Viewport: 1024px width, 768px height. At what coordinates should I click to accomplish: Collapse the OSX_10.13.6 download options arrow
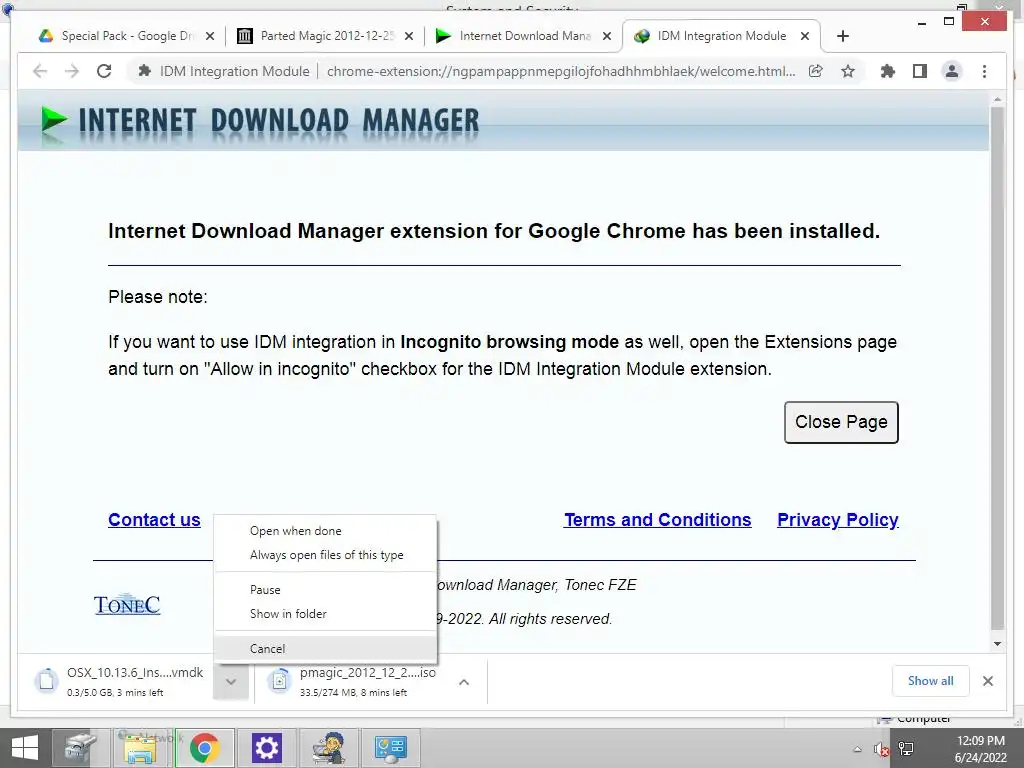click(x=231, y=682)
